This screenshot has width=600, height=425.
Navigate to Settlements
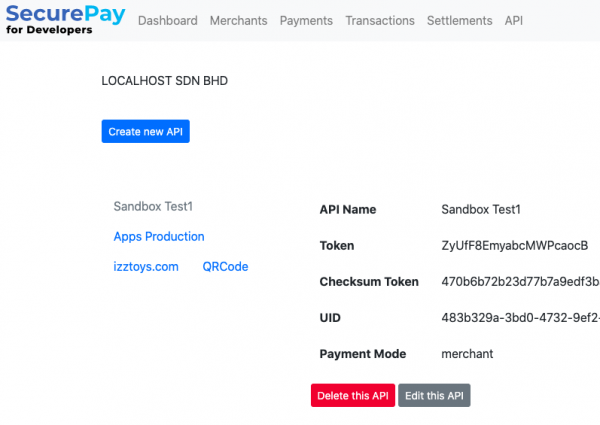tap(460, 21)
